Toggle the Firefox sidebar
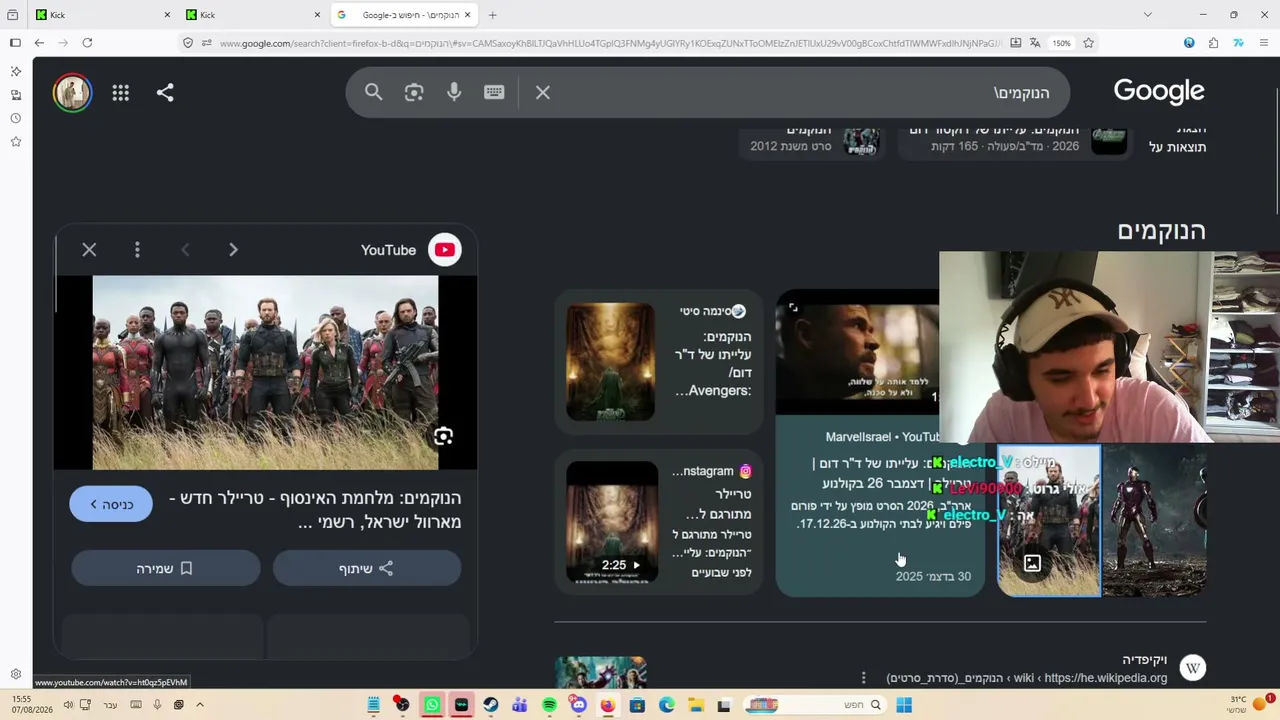The width and height of the screenshot is (1280, 720). [x=15, y=43]
